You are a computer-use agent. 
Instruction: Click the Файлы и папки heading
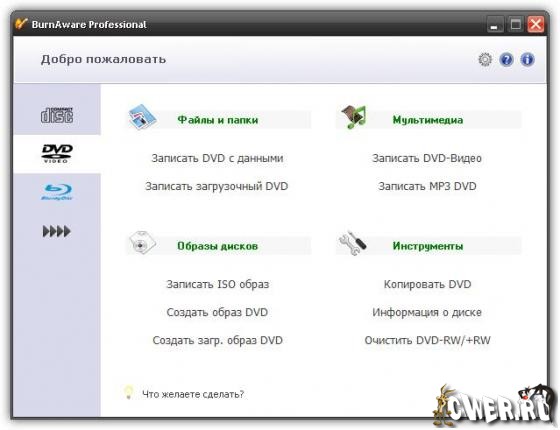(x=218, y=120)
